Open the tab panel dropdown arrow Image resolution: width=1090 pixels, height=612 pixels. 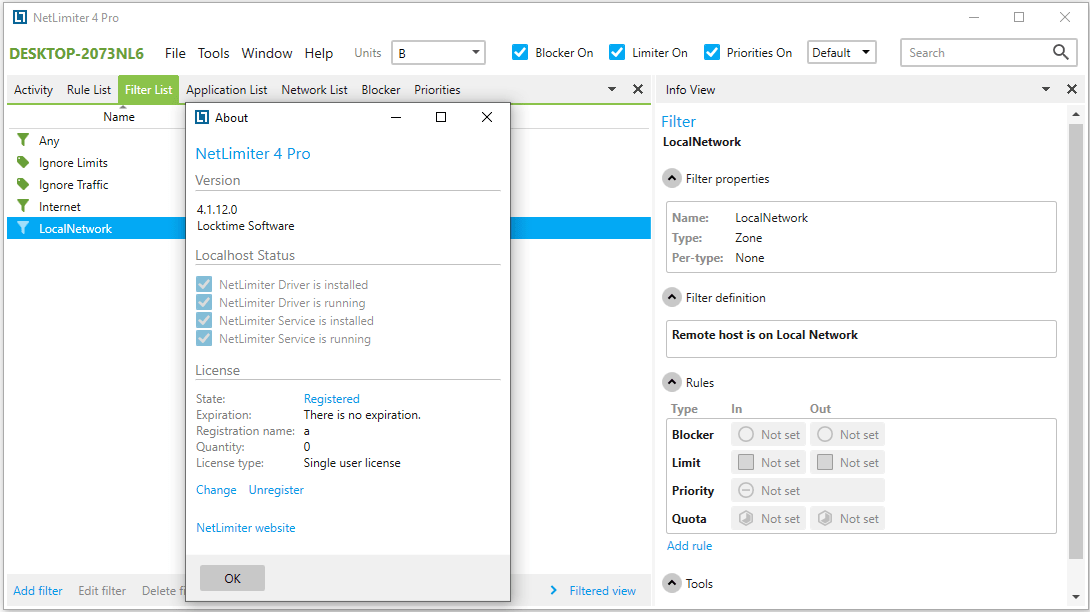[612, 89]
